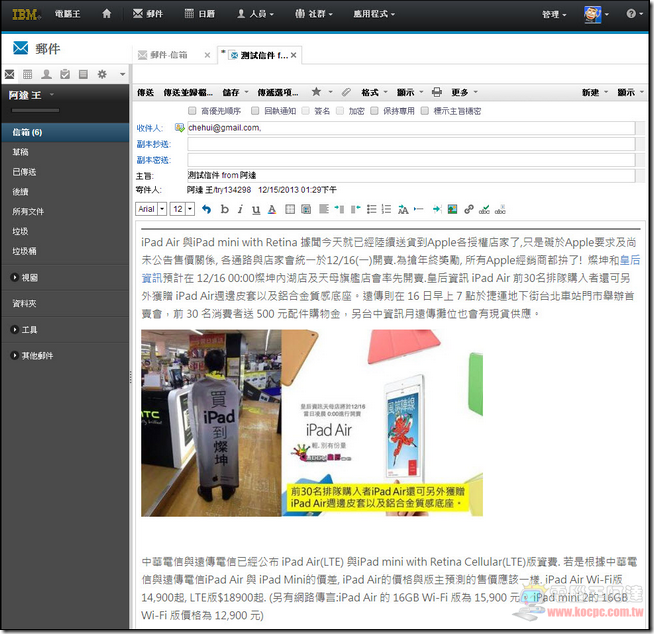
Task: Toggle italic formatting
Action: click(240, 209)
